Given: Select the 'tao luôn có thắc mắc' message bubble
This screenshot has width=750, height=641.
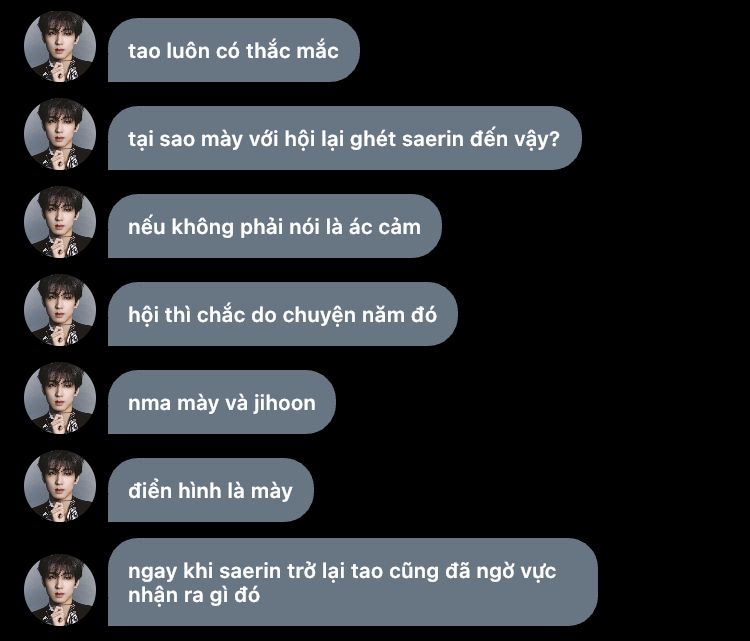Looking at the screenshot, I should [233, 50].
